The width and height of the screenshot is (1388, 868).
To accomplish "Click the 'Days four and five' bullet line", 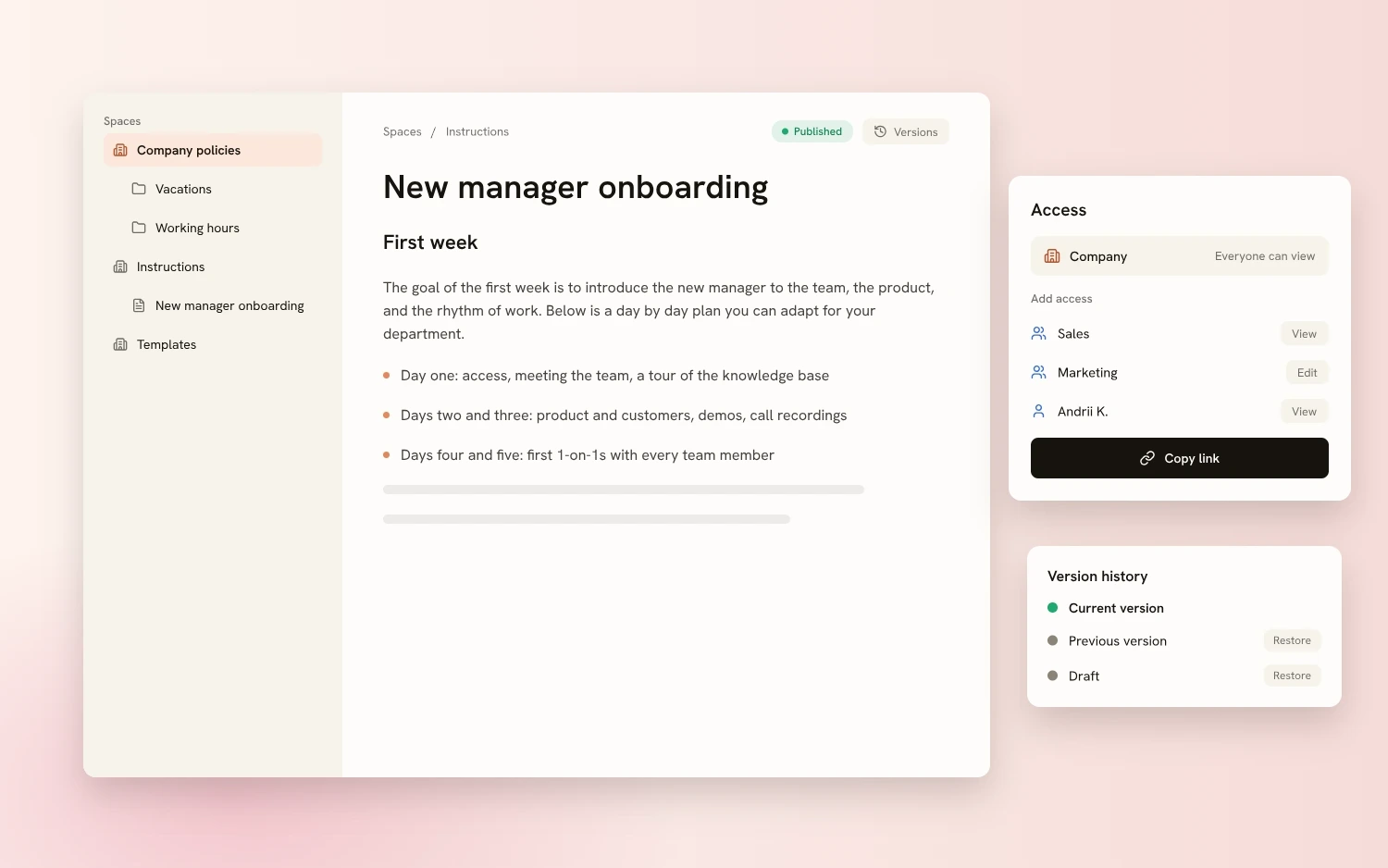I will tap(588, 454).
